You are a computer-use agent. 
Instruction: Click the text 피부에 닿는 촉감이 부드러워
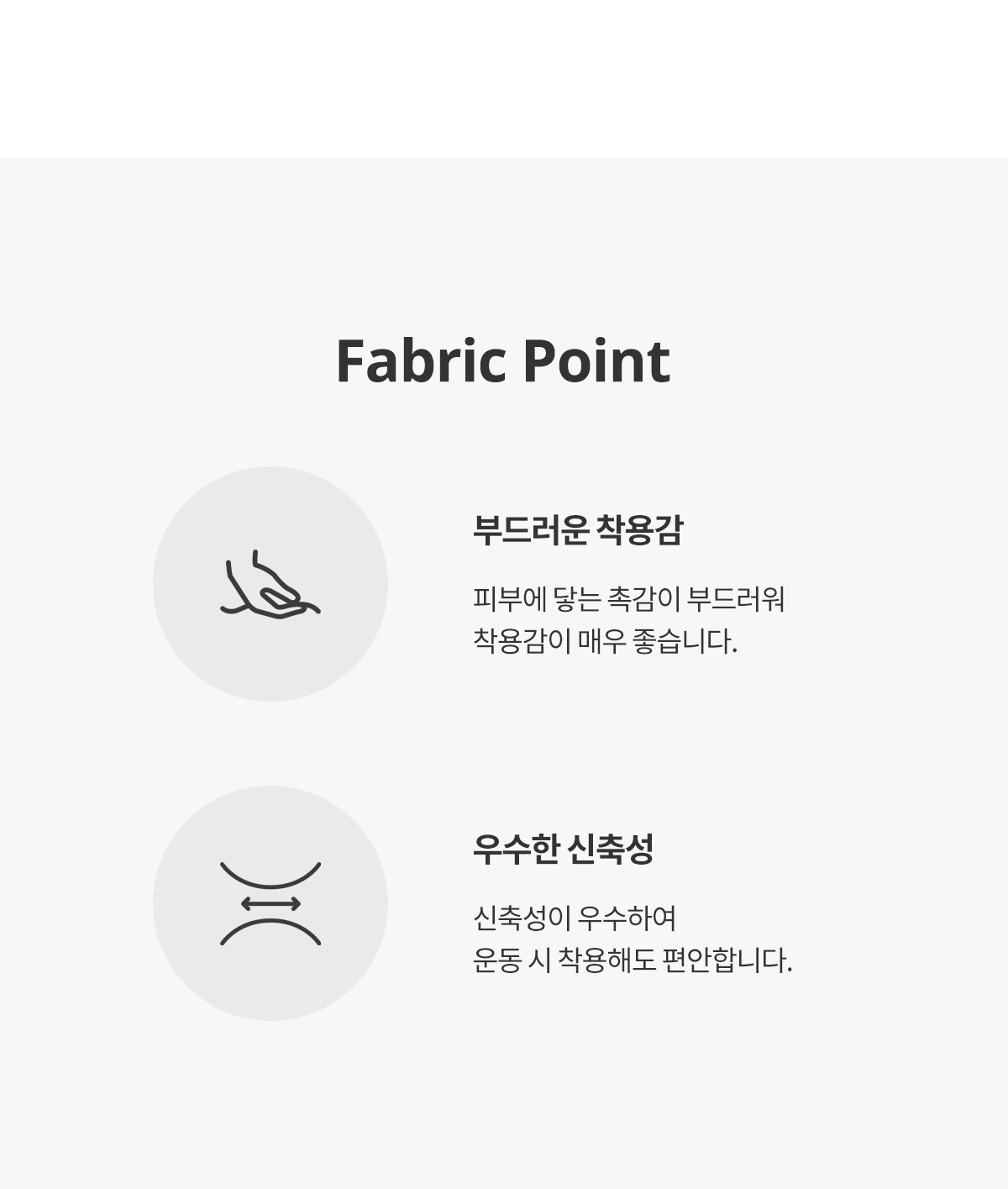coord(628,600)
